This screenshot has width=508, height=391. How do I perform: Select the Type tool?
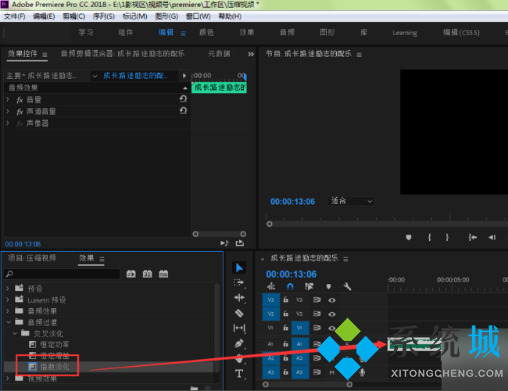point(239,374)
